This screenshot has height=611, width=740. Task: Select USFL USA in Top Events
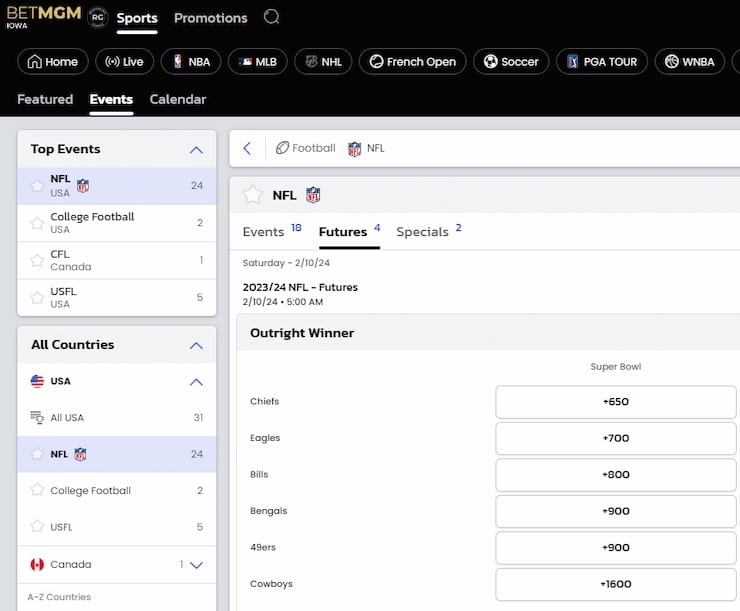(x=117, y=297)
